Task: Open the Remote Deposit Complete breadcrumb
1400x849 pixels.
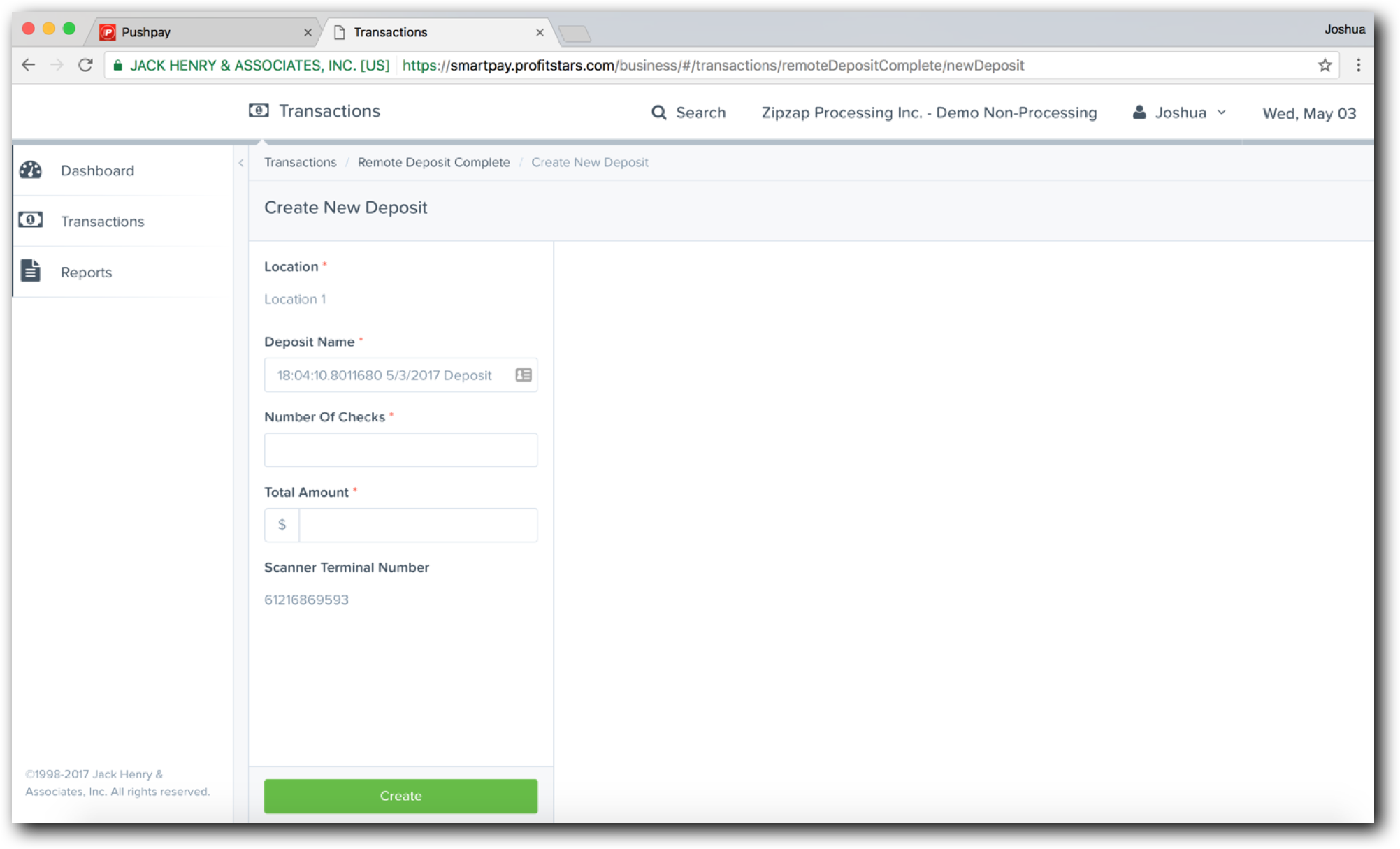Action: pyautogui.click(x=433, y=162)
